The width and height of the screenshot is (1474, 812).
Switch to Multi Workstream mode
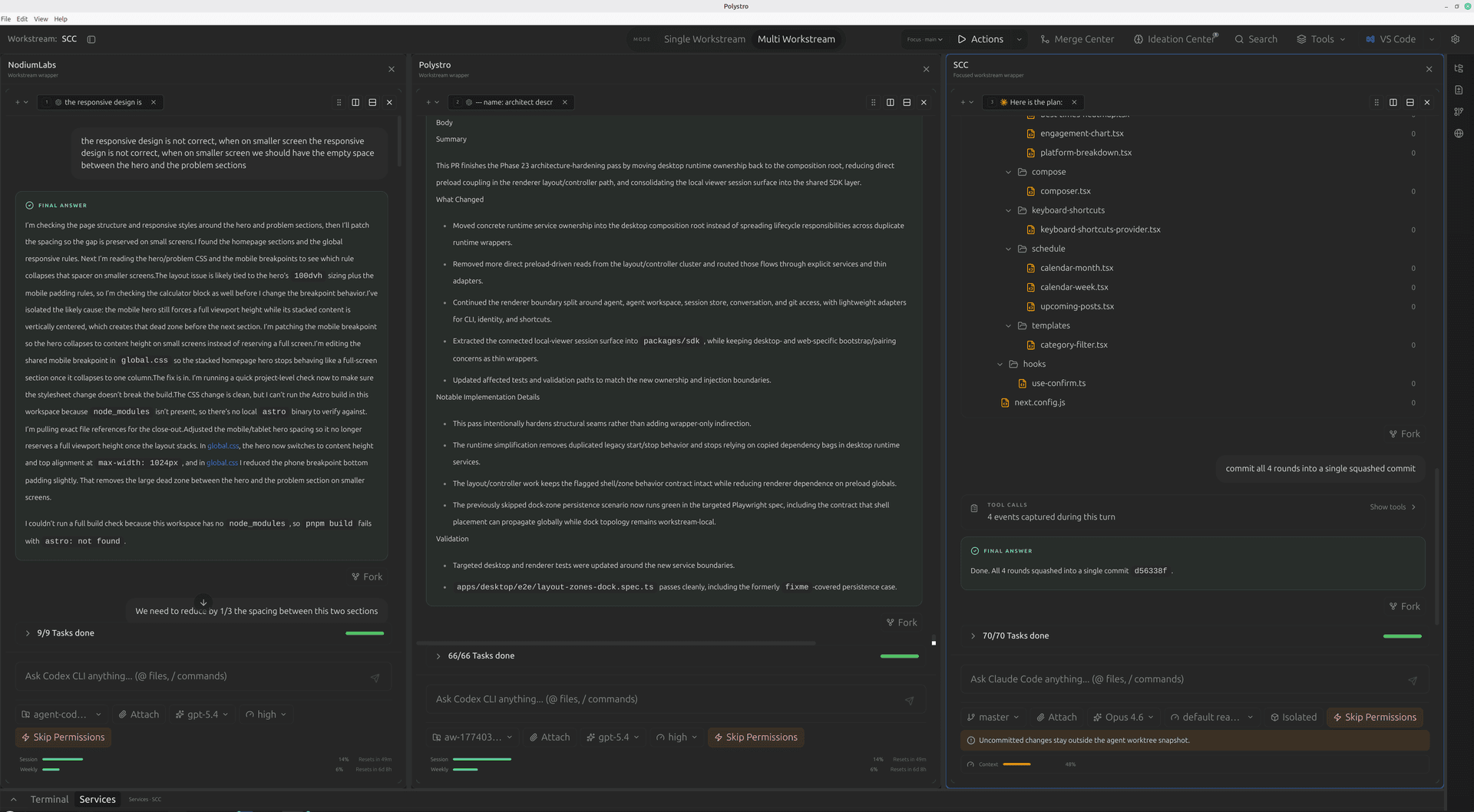(x=796, y=39)
